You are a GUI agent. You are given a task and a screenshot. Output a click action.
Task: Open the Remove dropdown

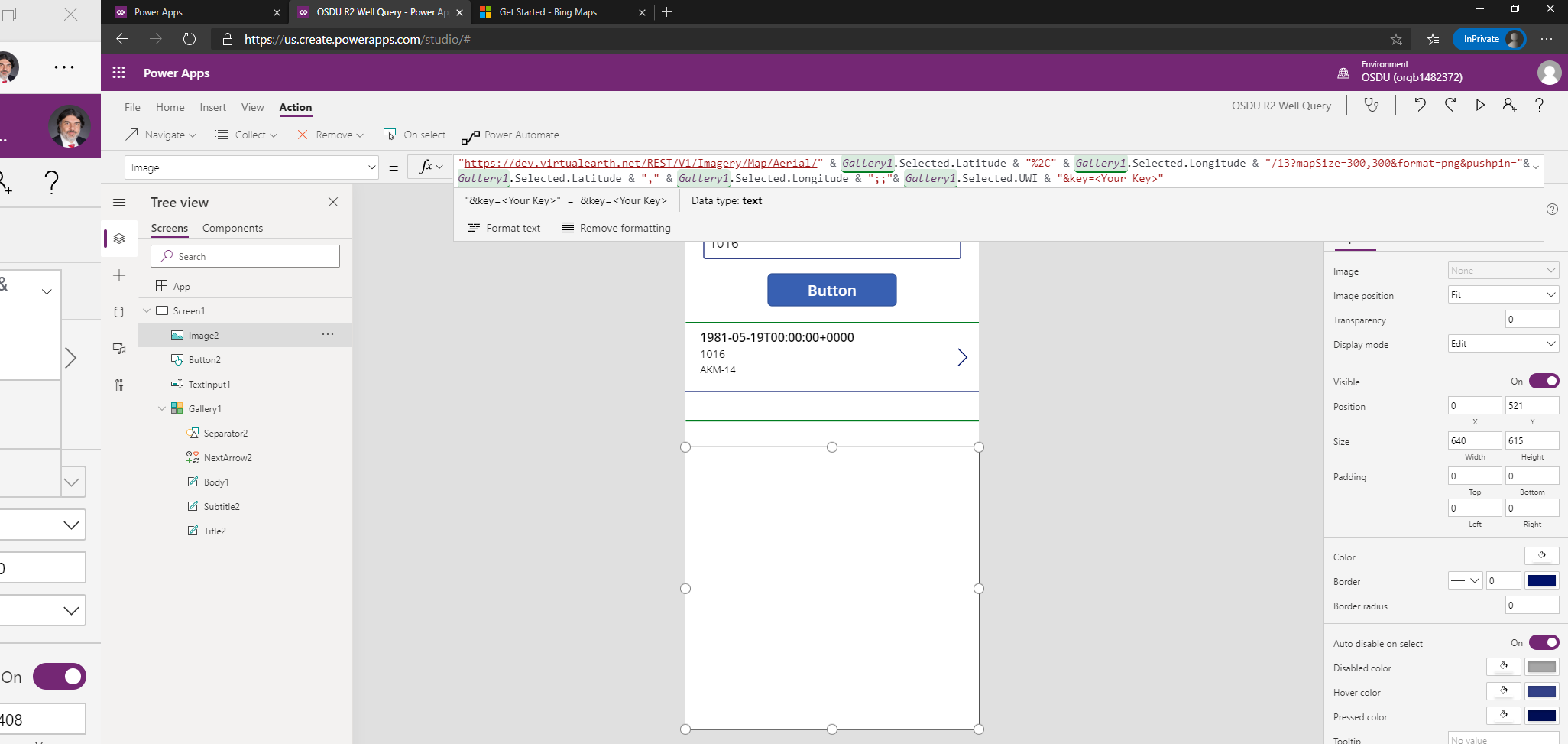pyautogui.click(x=330, y=135)
